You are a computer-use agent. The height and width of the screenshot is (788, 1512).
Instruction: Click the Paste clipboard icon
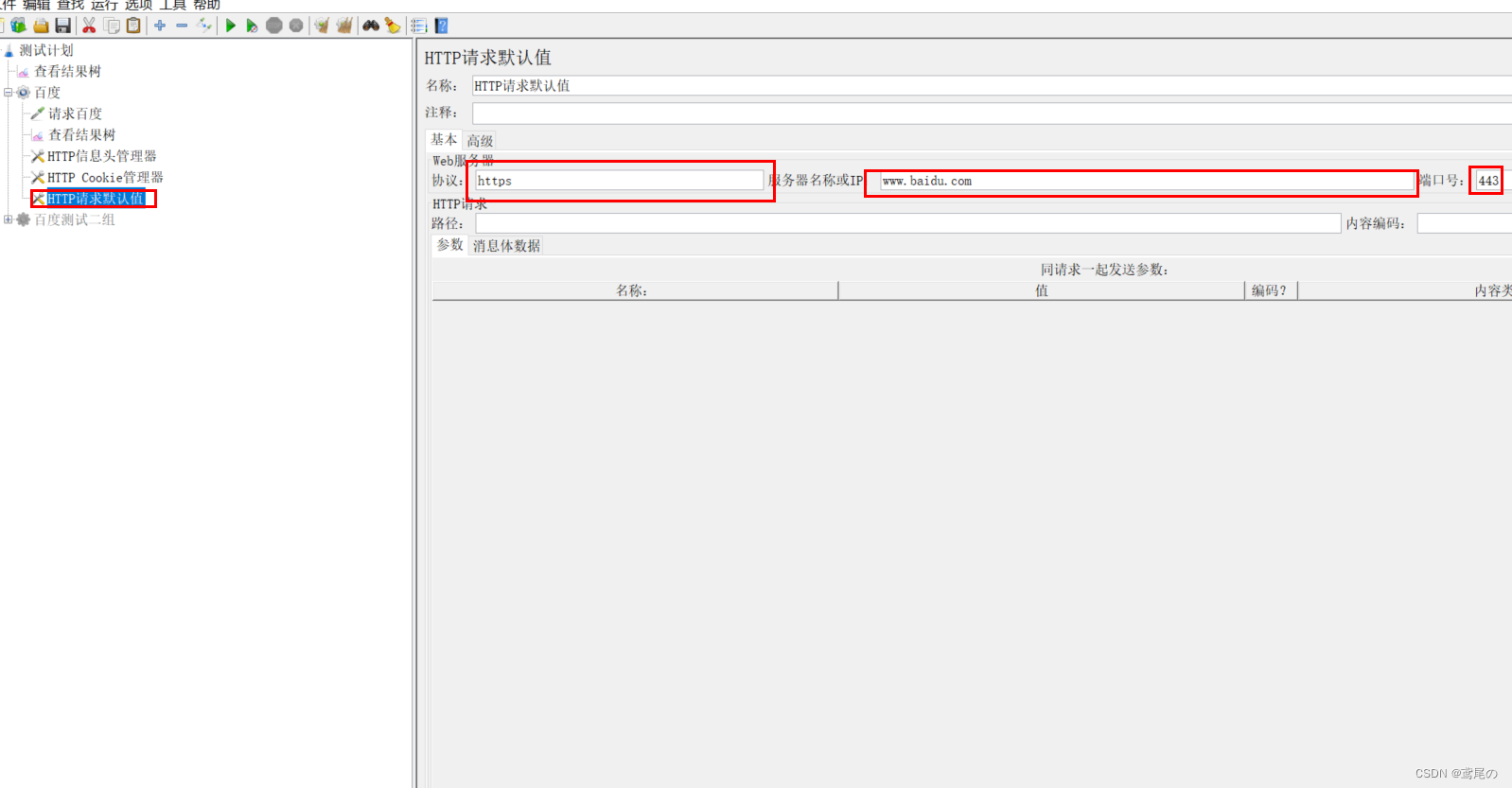[x=133, y=26]
